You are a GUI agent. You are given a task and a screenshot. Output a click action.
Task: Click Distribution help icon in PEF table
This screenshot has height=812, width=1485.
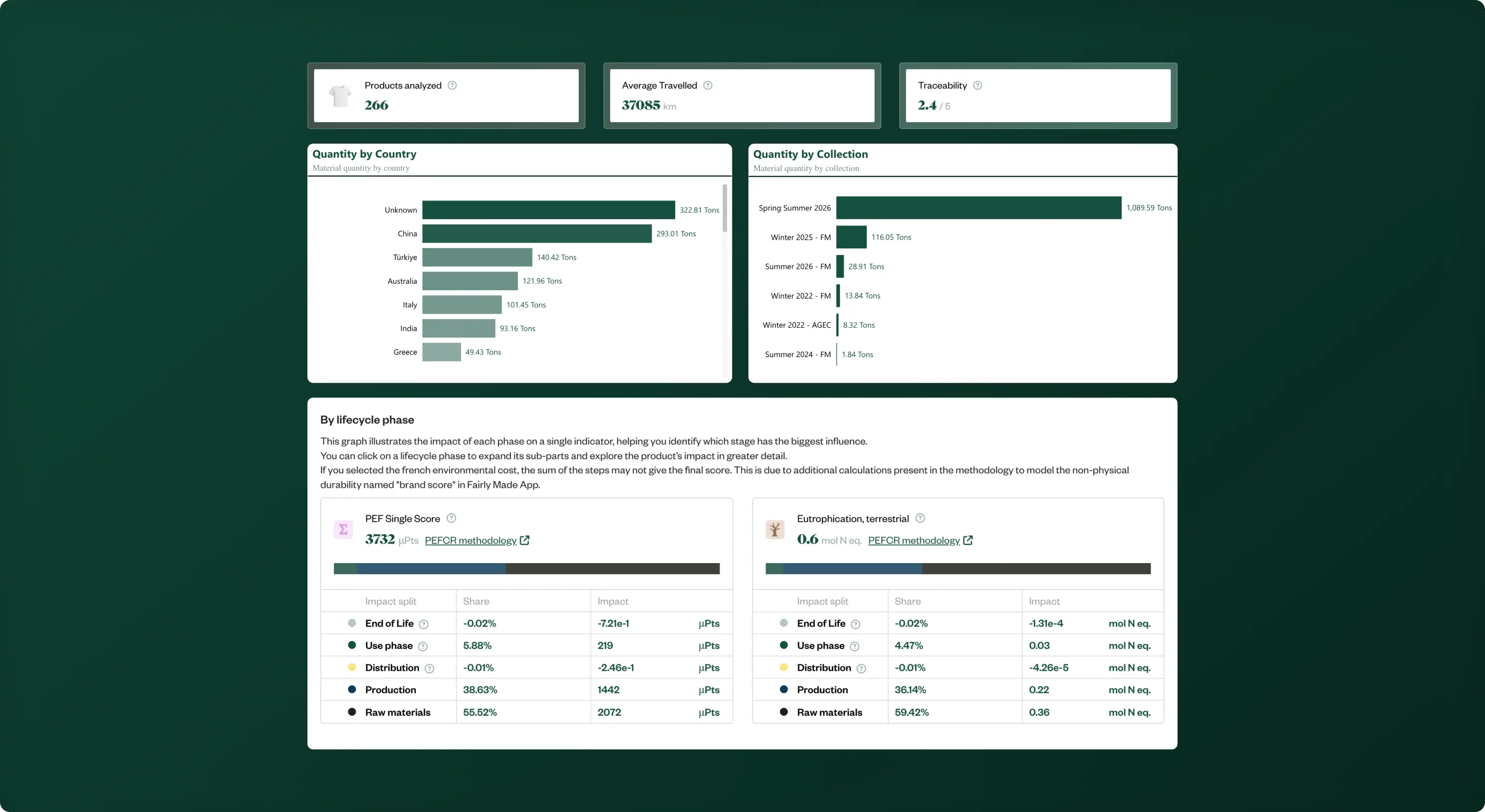pos(430,668)
